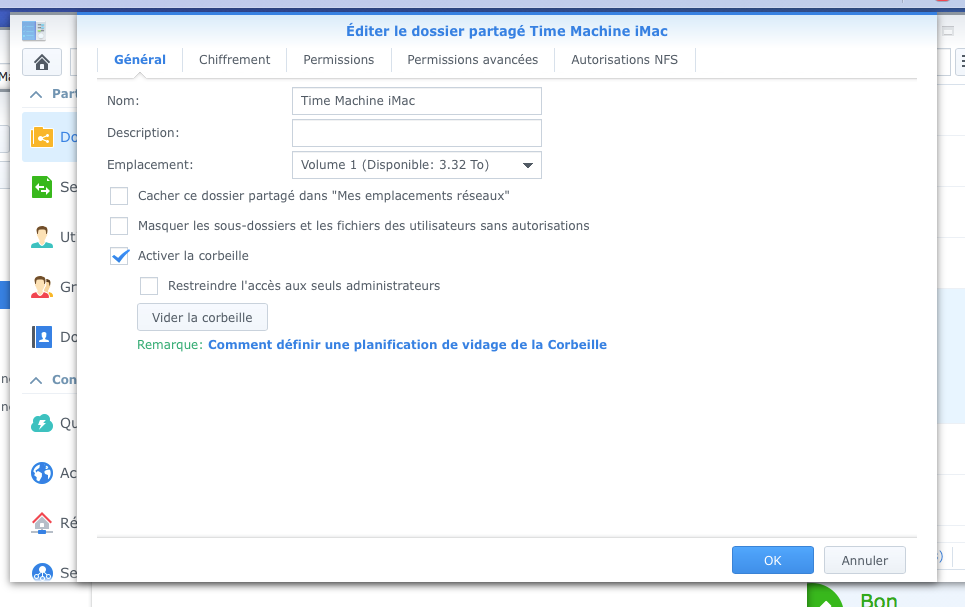Image resolution: width=965 pixels, height=607 pixels.
Task: Open the File Services green arrows icon
Action: [42, 187]
